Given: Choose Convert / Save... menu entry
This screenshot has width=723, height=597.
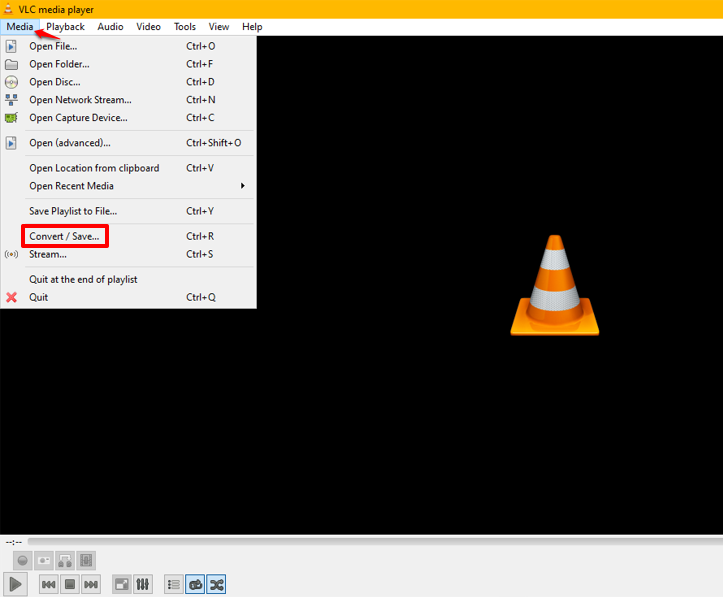Looking at the screenshot, I should click(x=129, y=236).
